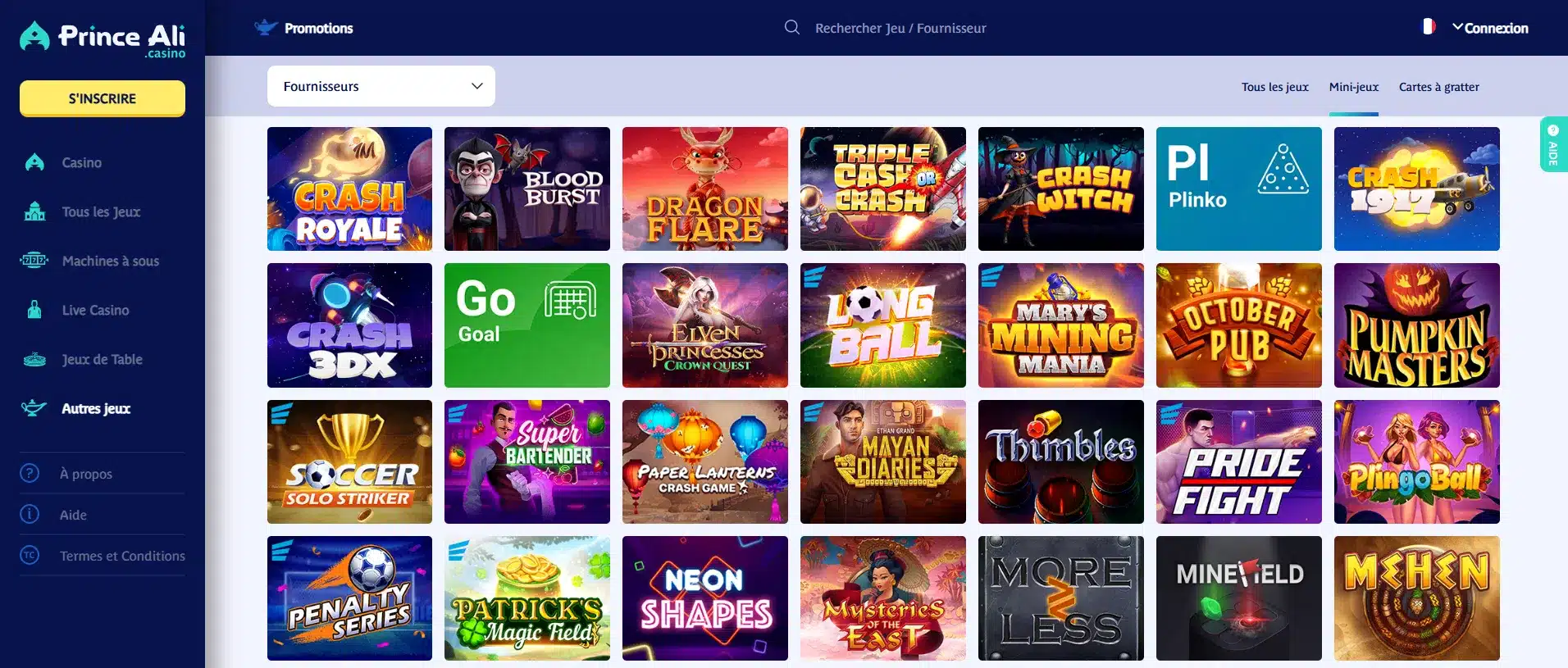
Task: Open the Neon Shapes game tile
Action: (705, 598)
